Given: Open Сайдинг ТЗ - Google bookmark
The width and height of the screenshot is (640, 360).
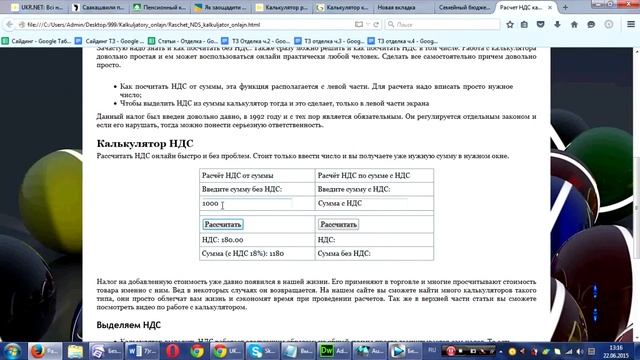Looking at the screenshot, I should pos(109,41).
